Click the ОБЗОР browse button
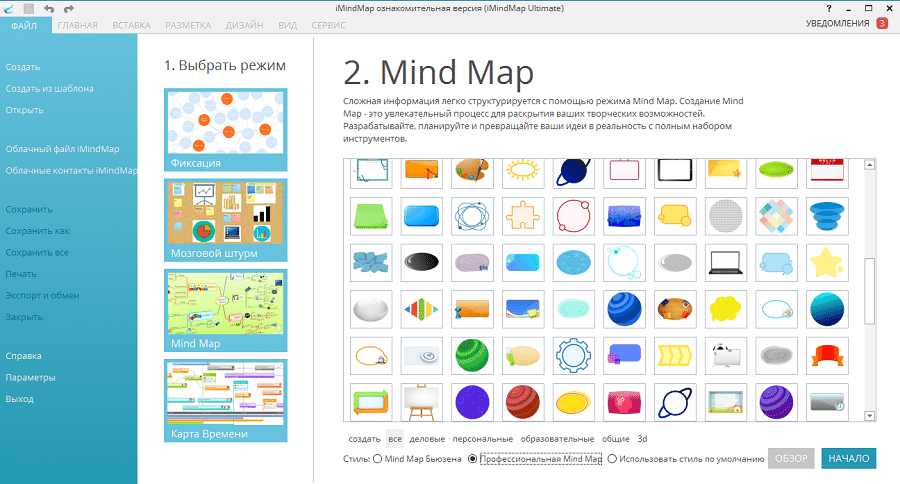The width and height of the screenshot is (900, 484). tap(791, 459)
